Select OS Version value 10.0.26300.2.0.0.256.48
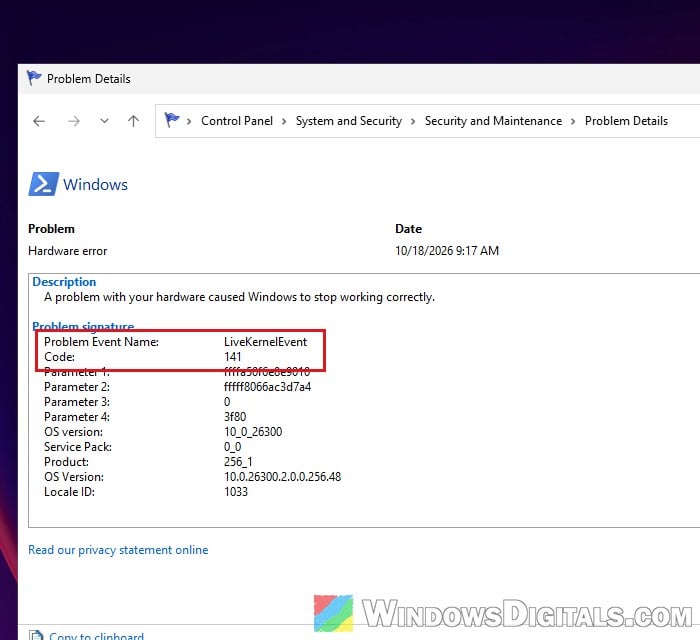 (283, 477)
